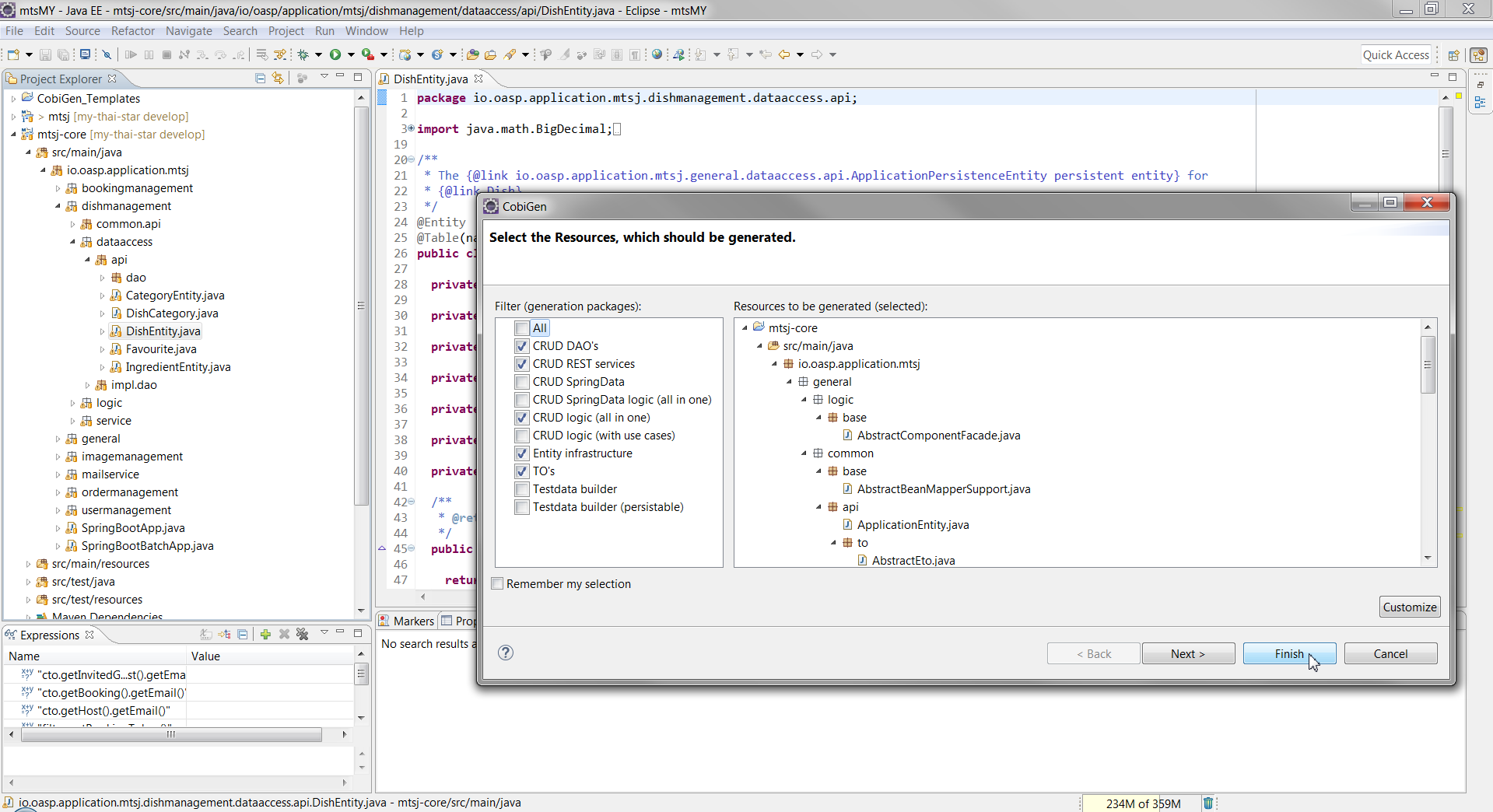This screenshot has width=1493, height=812.
Task: Click the Open Perspective icon
Action: (1453, 55)
